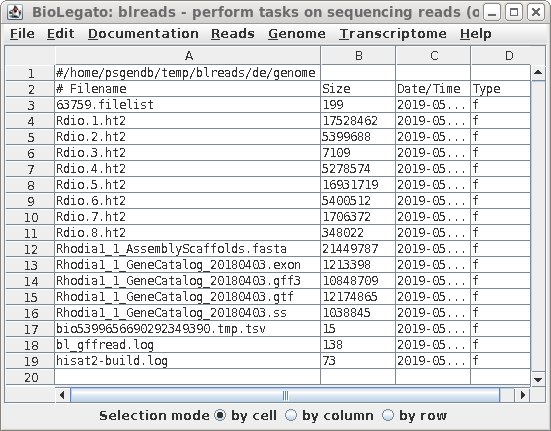Click row 12 header

click(30, 249)
